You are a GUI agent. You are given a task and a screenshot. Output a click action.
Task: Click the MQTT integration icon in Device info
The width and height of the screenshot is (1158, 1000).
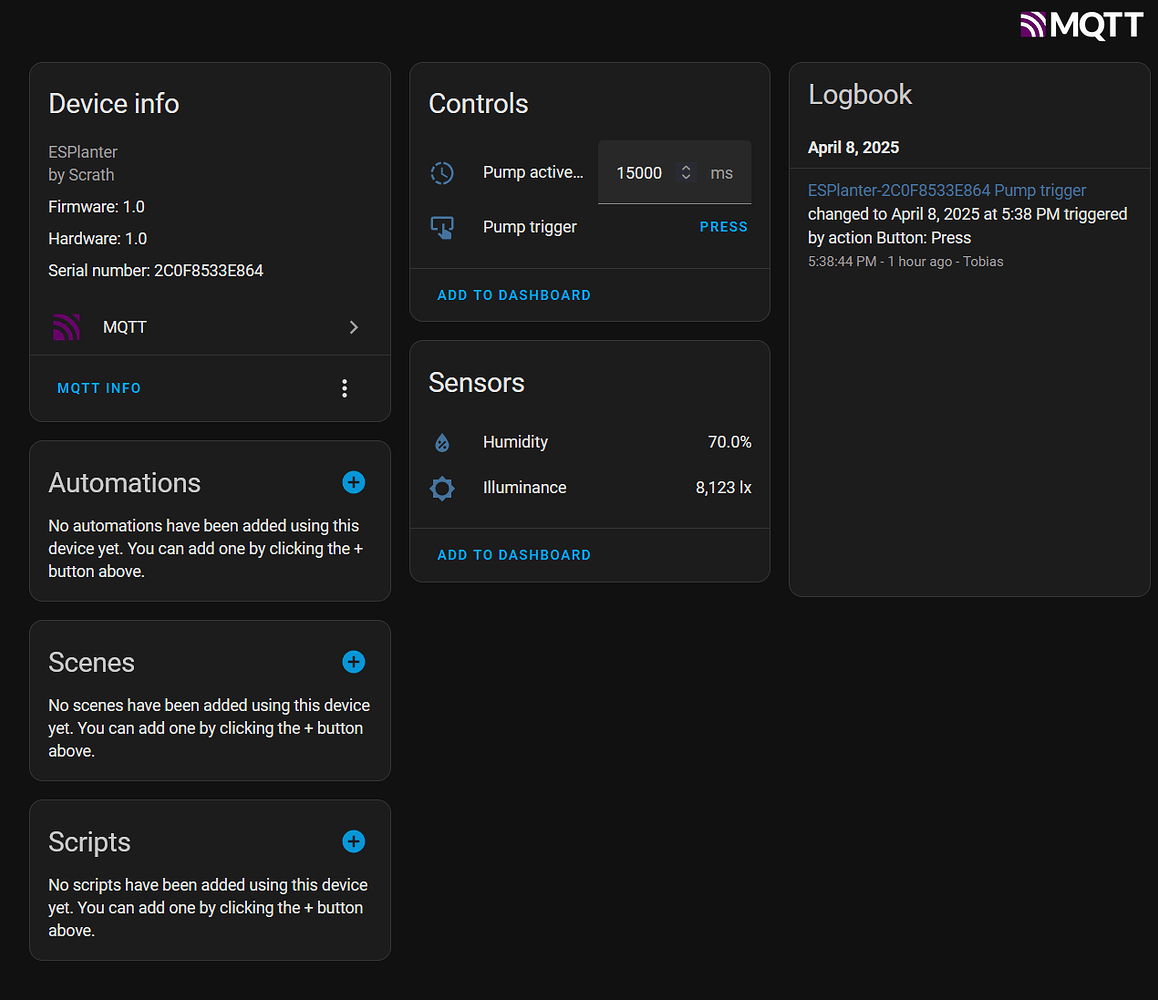[x=65, y=327]
